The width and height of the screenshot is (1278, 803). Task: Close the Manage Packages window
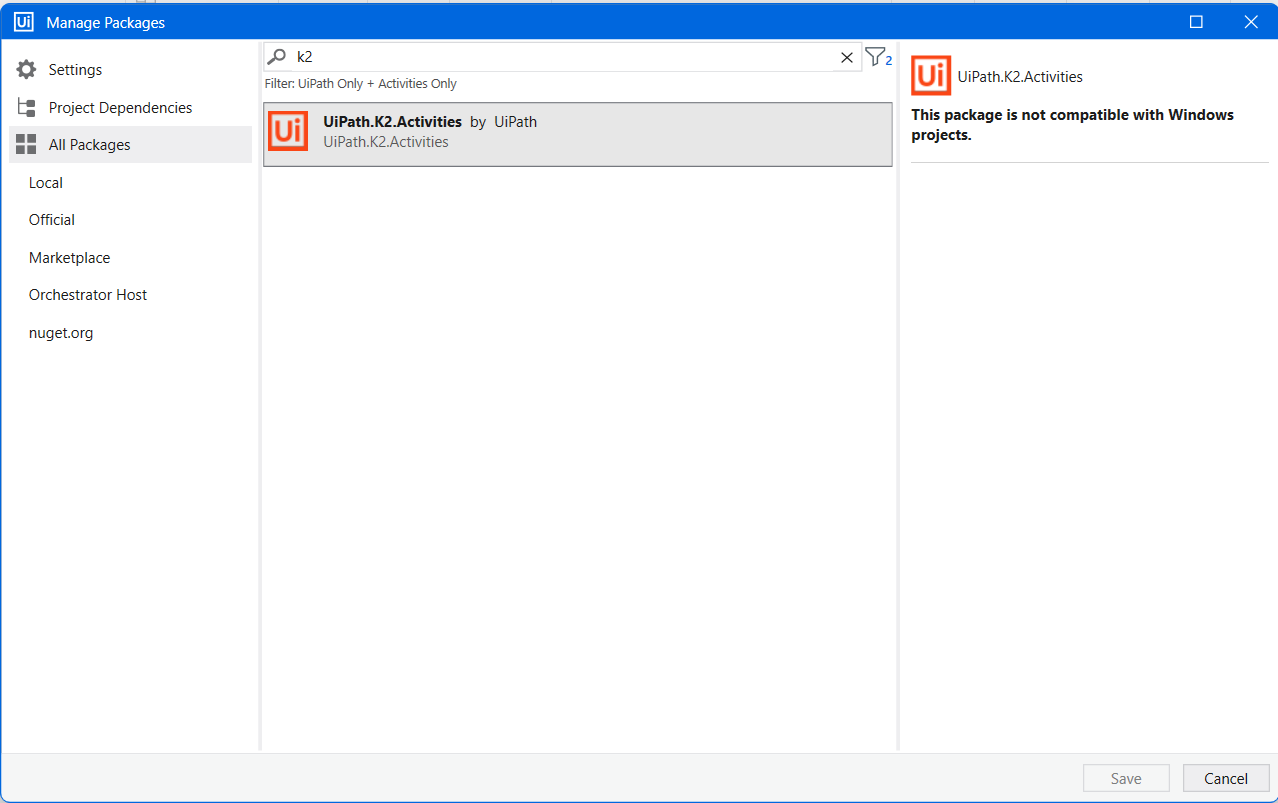[1250, 22]
